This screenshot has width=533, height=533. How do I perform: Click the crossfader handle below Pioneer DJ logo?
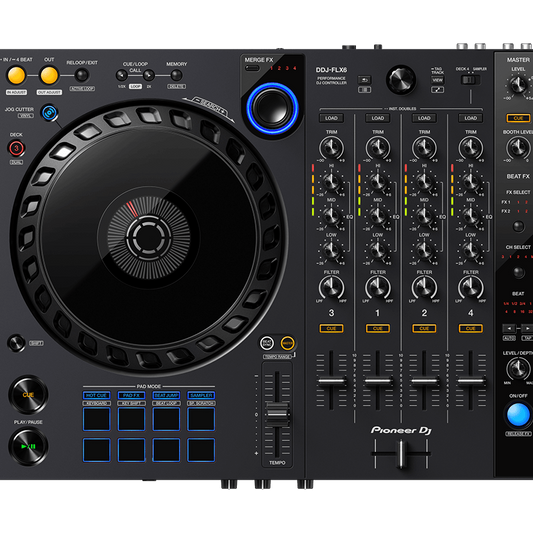point(401,454)
